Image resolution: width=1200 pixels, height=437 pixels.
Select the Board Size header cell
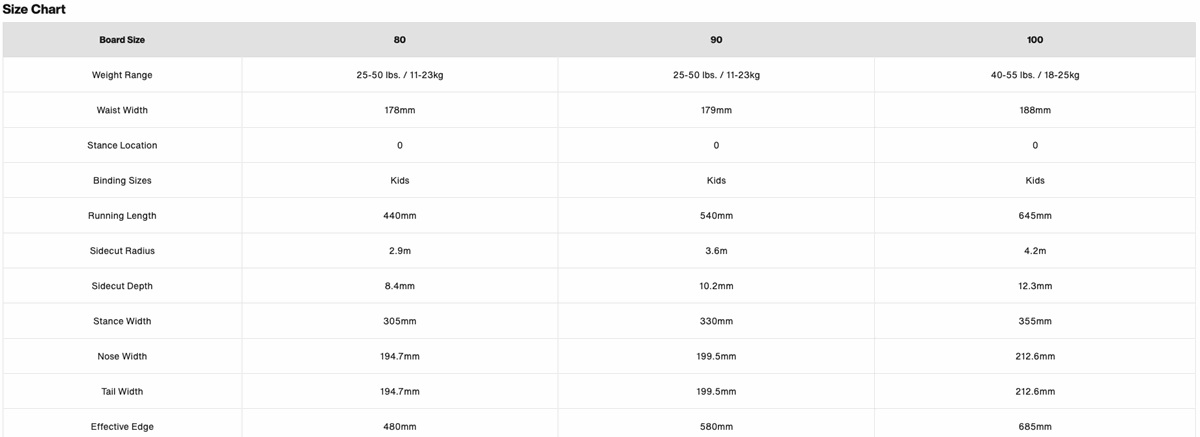pos(122,40)
